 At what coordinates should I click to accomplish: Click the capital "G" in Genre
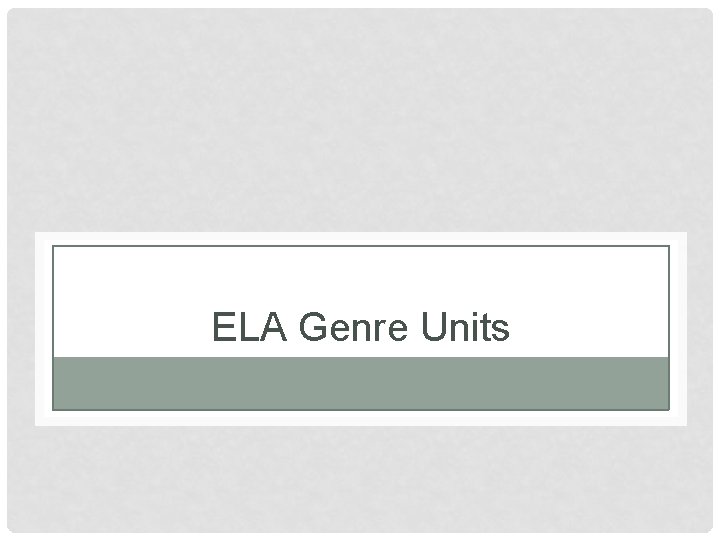pyautogui.click(x=314, y=326)
